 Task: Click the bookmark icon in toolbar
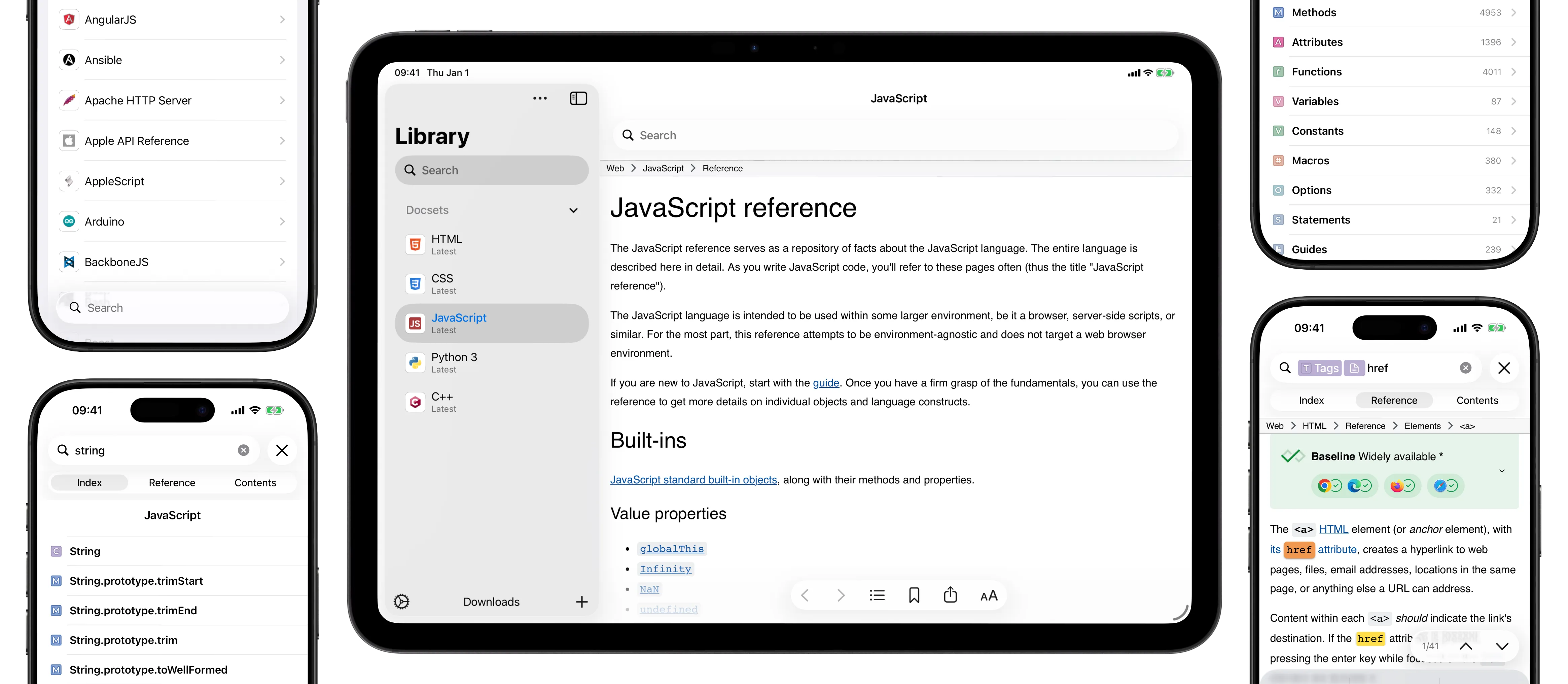pyautogui.click(x=914, y=595)
